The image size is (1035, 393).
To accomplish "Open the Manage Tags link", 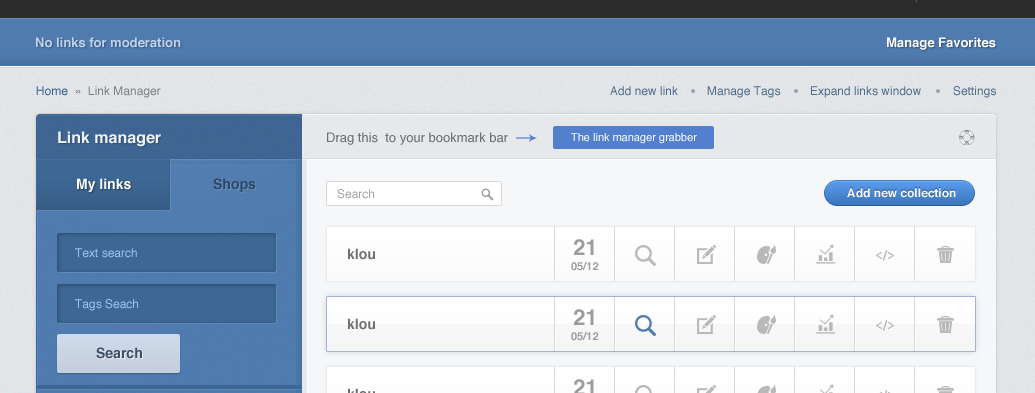I will point(743,91).
